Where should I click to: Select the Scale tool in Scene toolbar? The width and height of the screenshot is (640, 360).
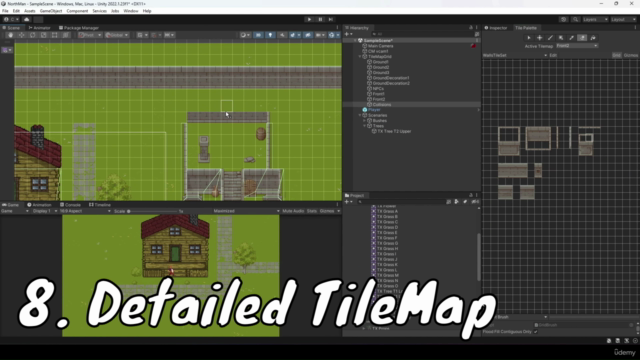tap(44, 35)
